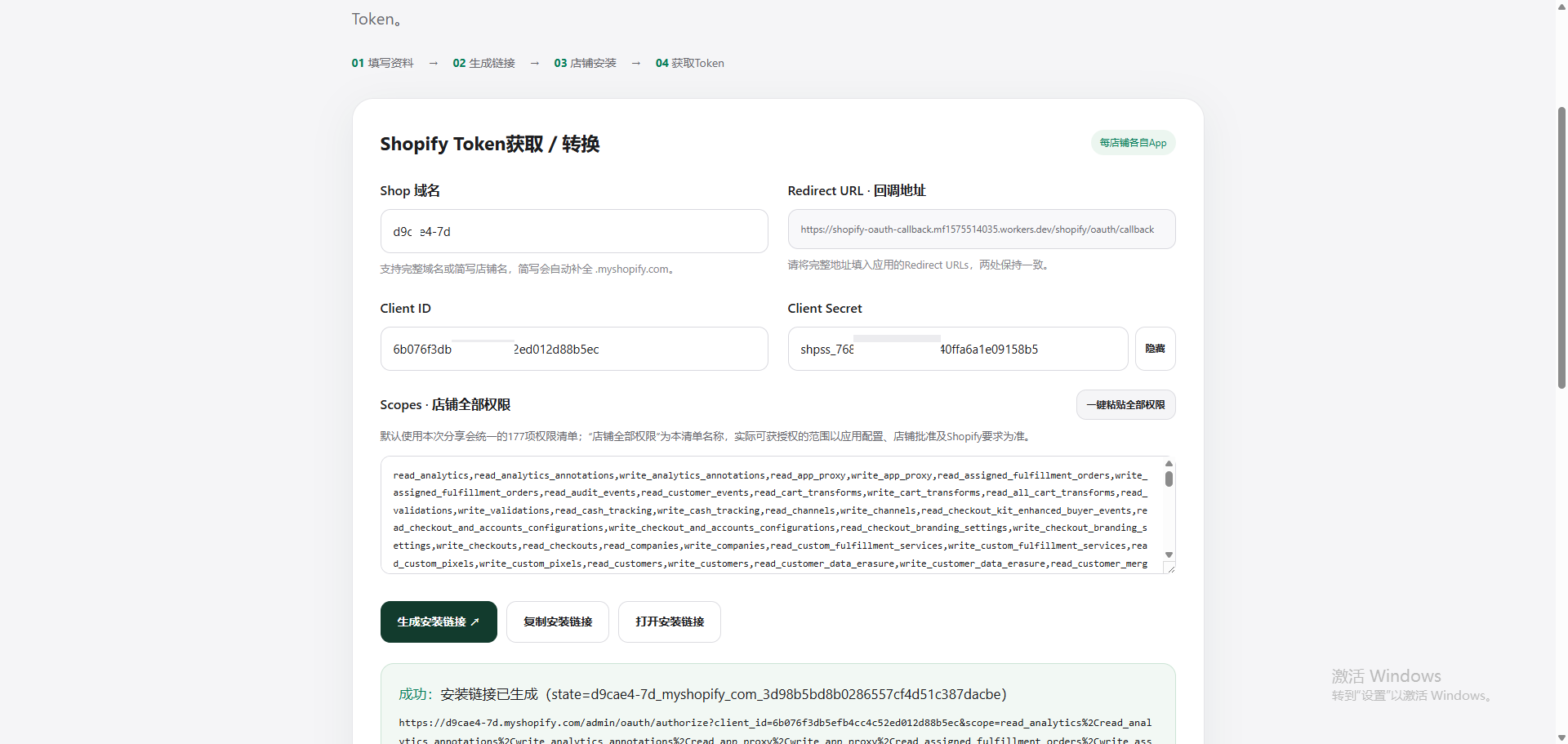Image resolution: width=1568 pixels, height=744 pixels.
Task: Go to step 03 店铺安装
Action: pos(585,63)
